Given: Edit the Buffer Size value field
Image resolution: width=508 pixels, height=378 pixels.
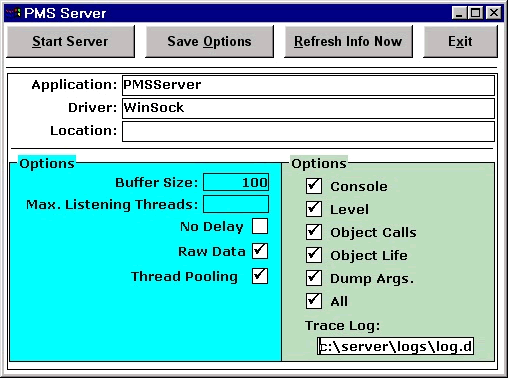Looking at the screenshot, I should point(236,182).
